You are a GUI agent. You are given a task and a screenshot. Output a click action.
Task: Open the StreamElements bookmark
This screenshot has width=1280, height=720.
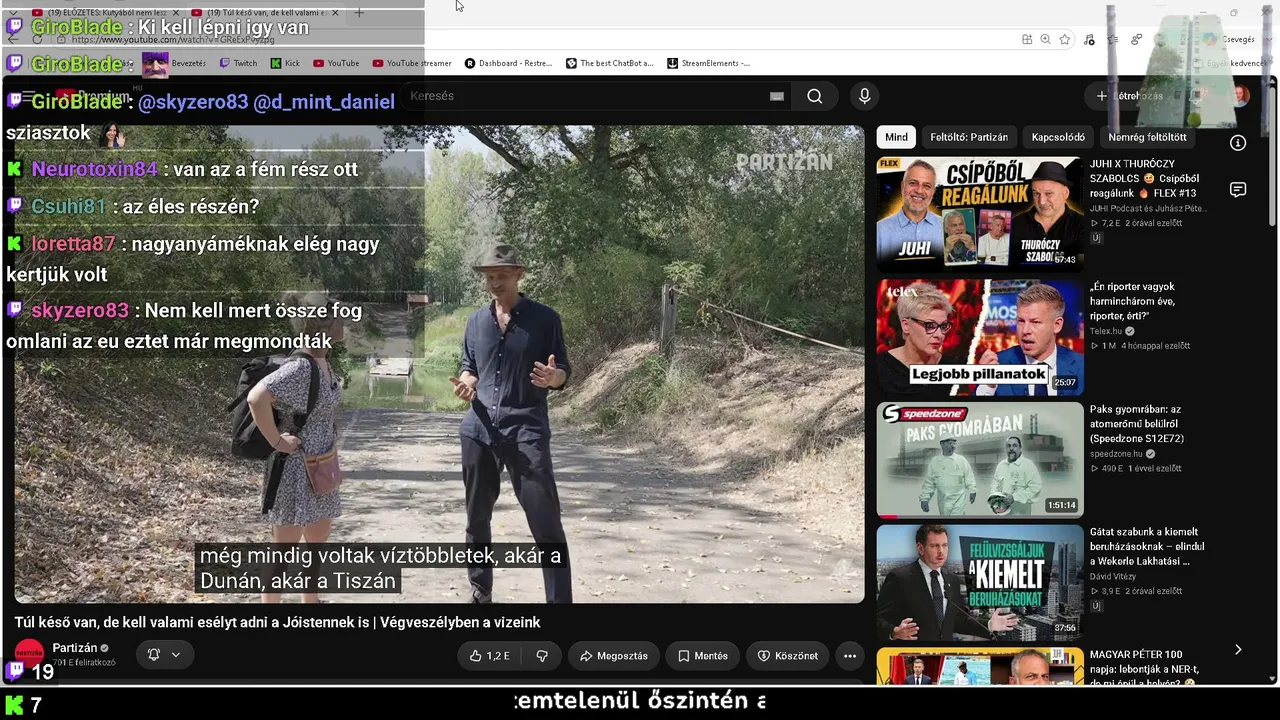click(x=708, y=63)
